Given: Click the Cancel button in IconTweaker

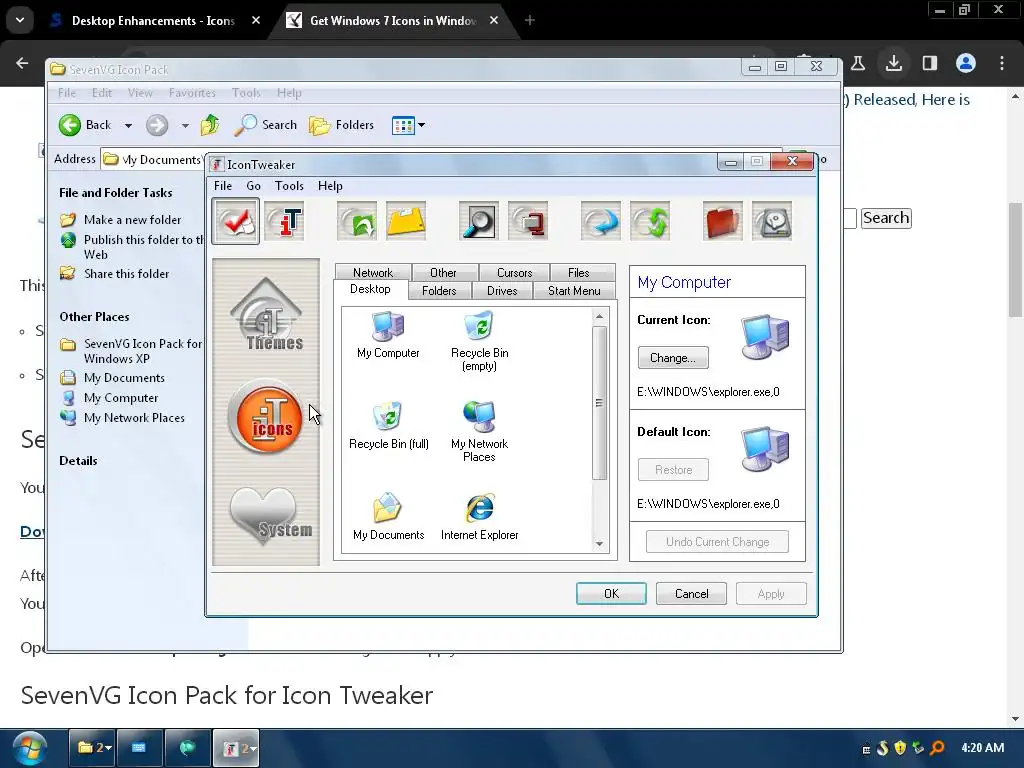Looking at the screenshot, I should pos(691,594).
